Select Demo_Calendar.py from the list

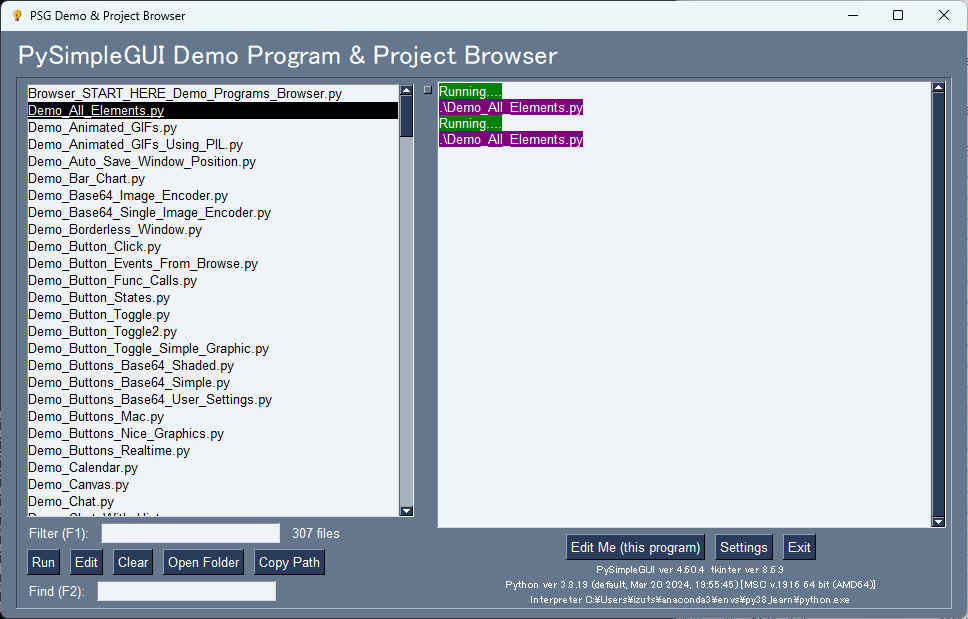point(82,467)
